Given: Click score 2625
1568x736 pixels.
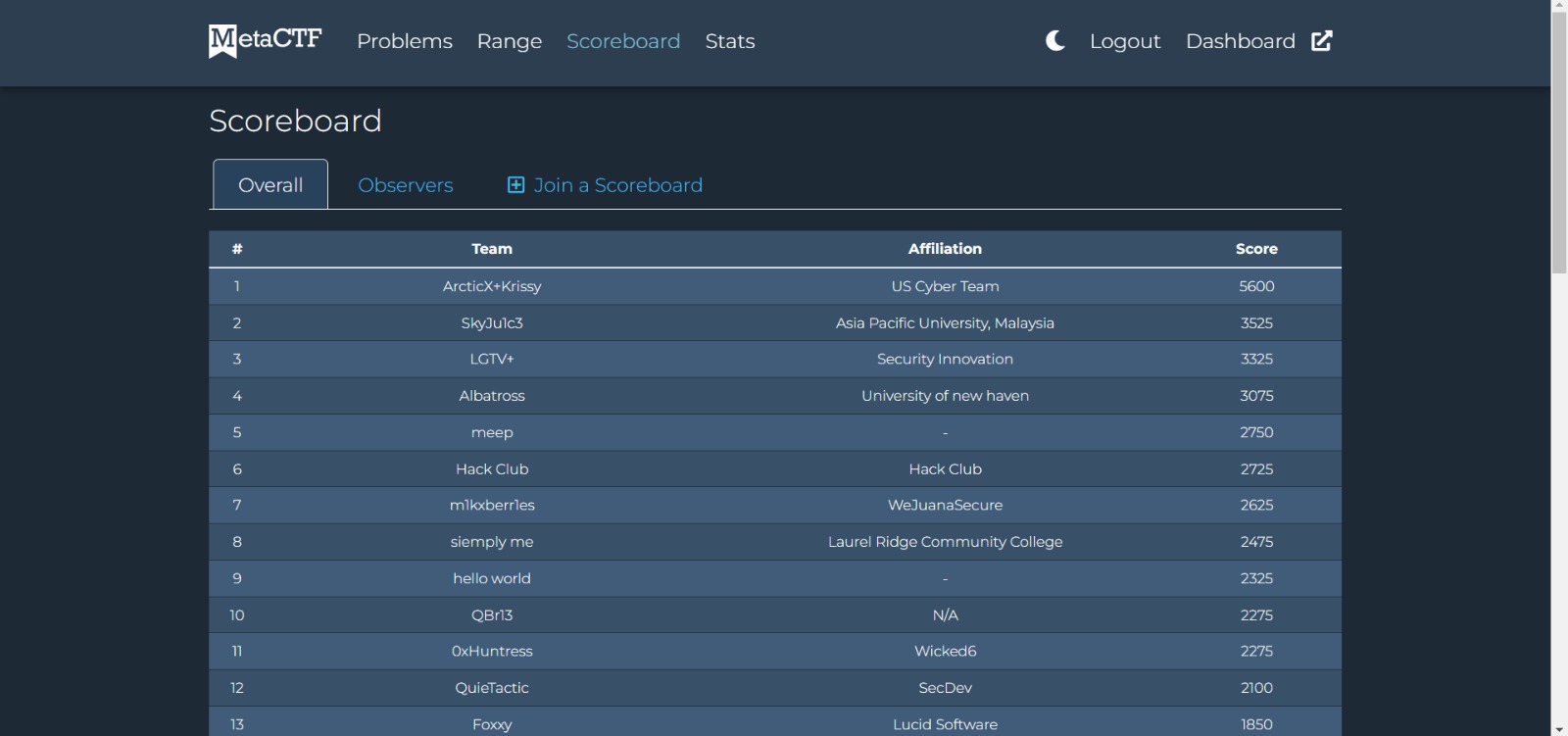Looking at the screenshot, I should pos(1256,505).
